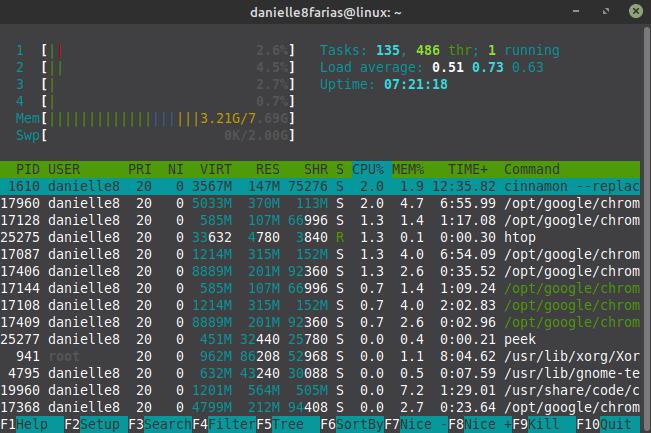
Task: Sort by the MEM% column header
Action: (x=408, y=169)
